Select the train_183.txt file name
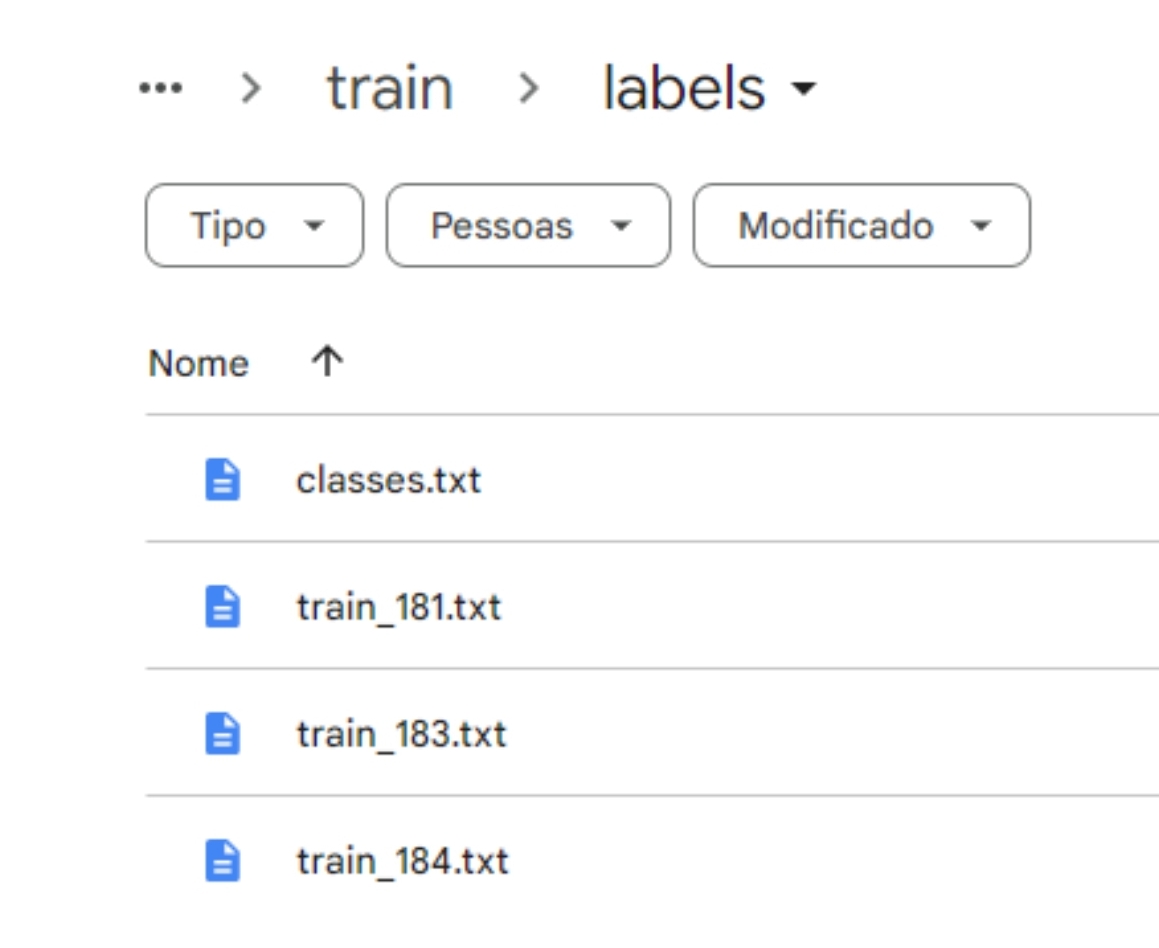 (401, 734)
